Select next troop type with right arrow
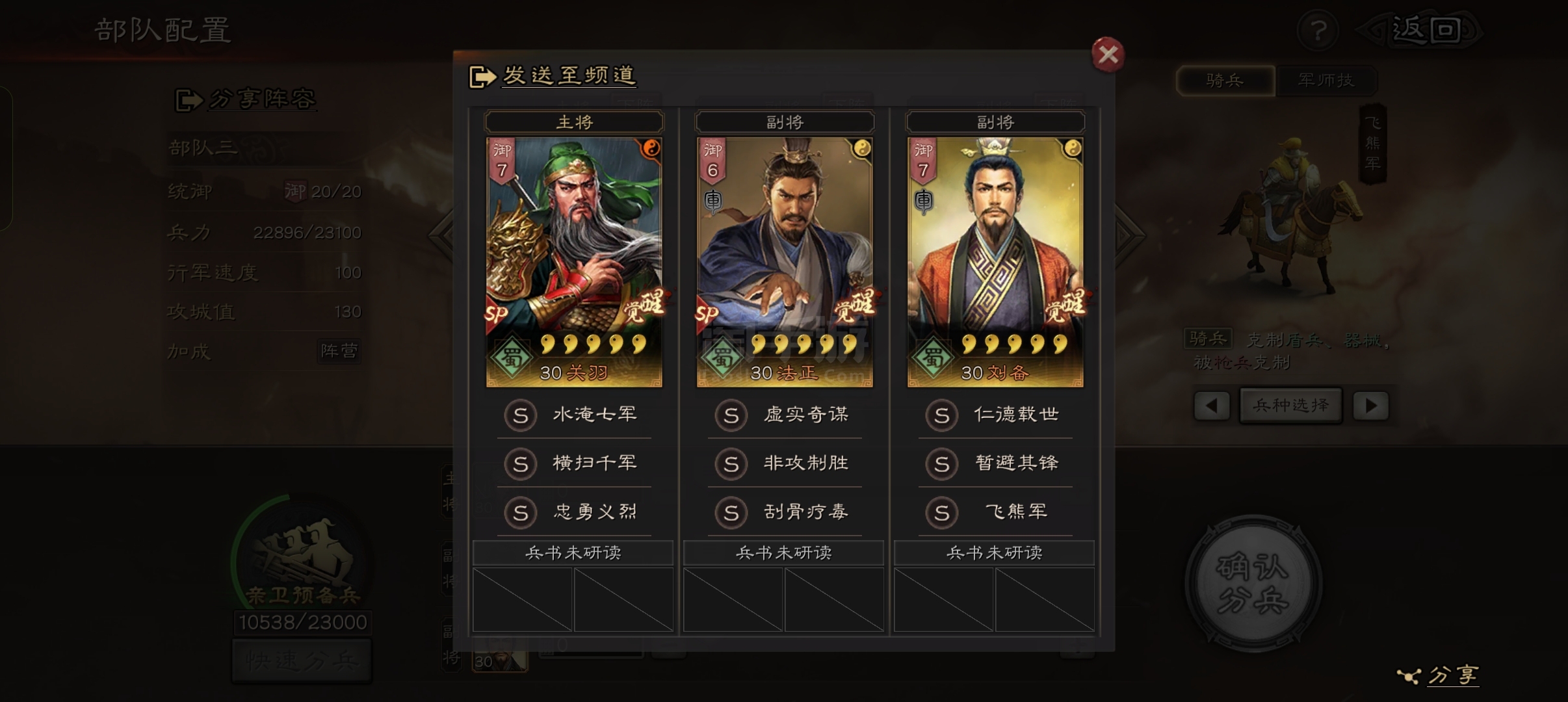The height and width of the screenshot is (702, 1568). pos(1370,406)
